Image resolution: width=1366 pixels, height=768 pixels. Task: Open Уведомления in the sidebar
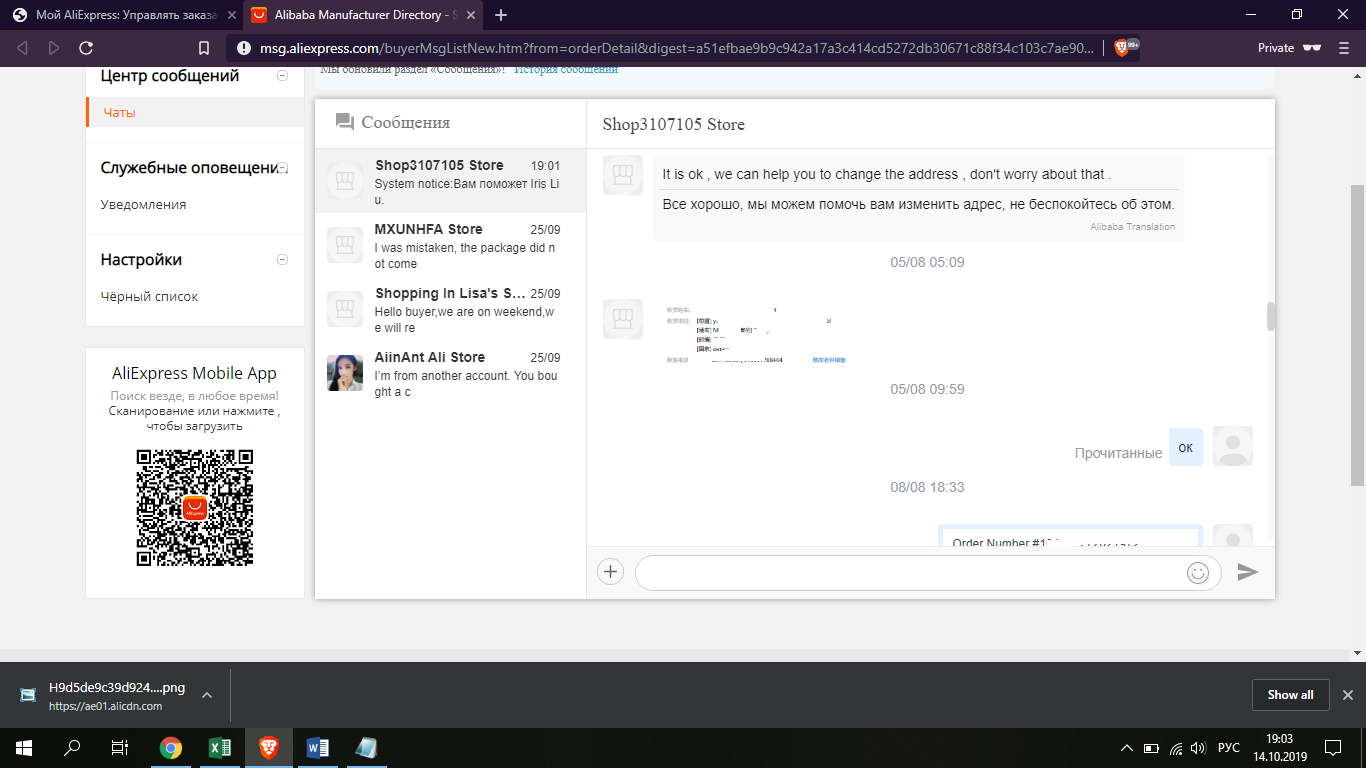(143, 204)
